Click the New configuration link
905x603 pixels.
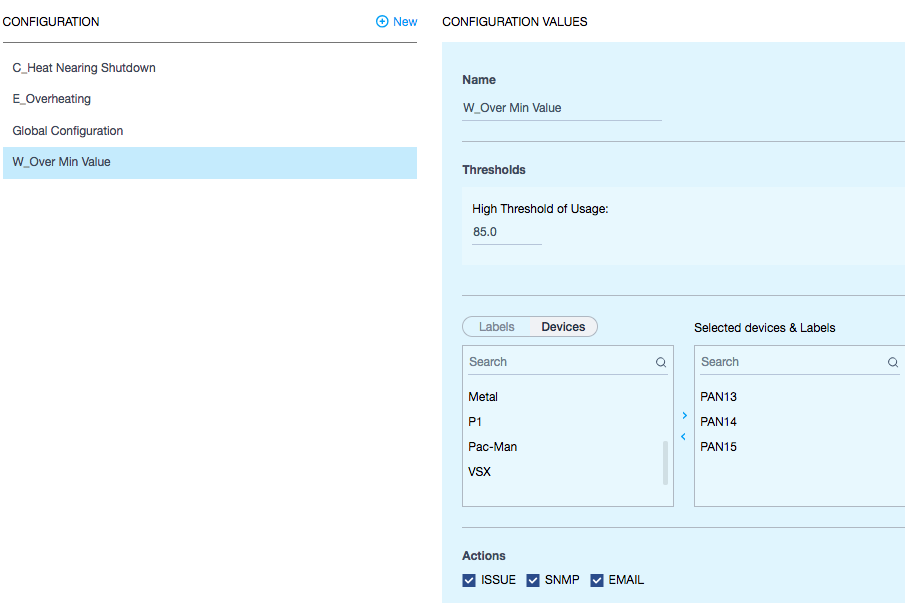405,22
